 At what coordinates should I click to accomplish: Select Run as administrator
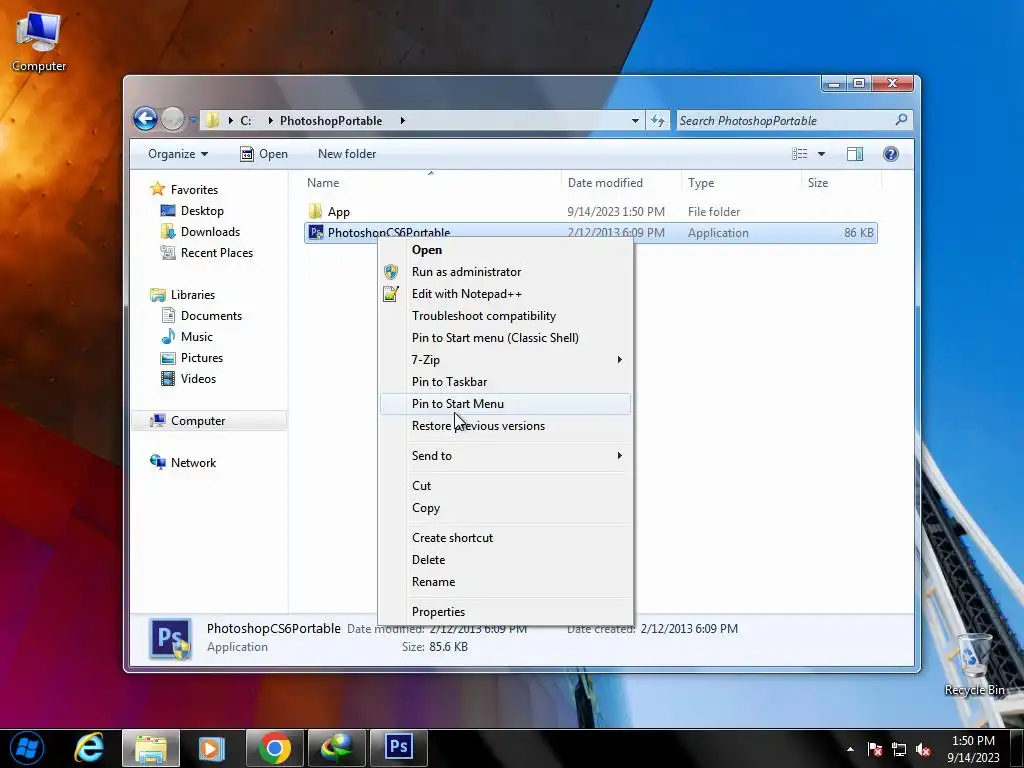coord(505,272)
